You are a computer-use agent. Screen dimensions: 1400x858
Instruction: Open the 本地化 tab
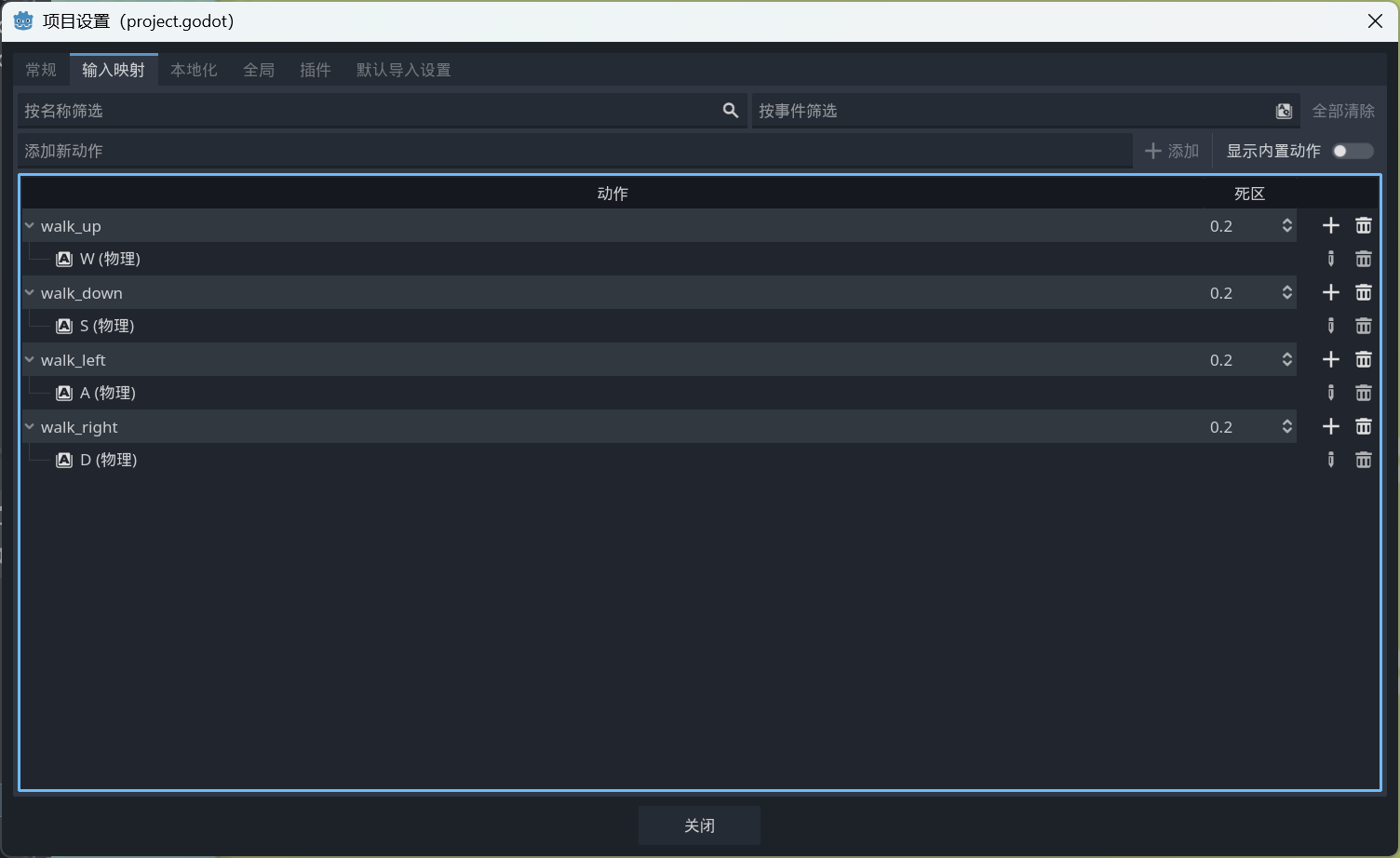coord(194,70)
